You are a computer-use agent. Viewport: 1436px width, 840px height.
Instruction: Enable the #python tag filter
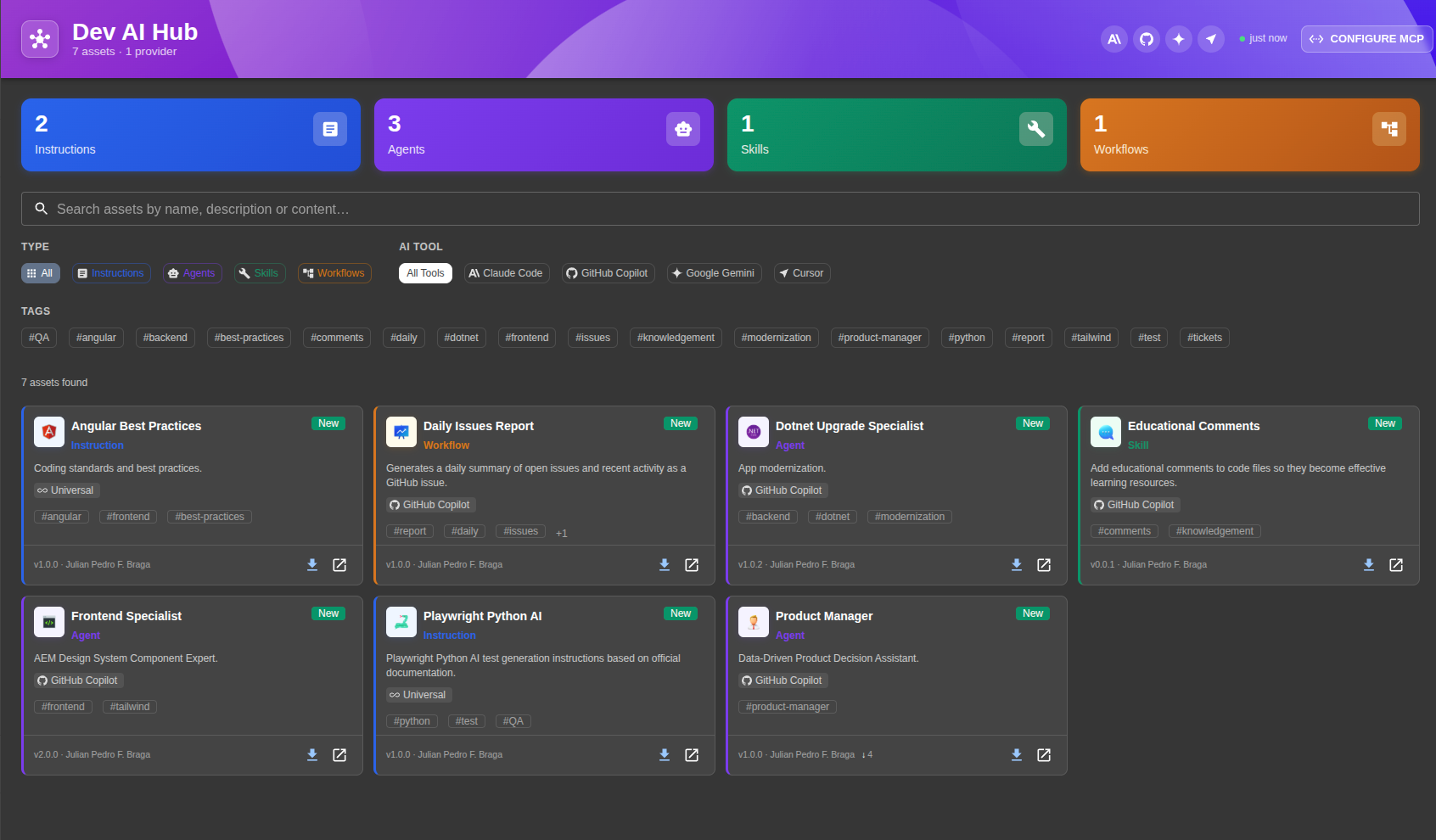coord(967,337)
